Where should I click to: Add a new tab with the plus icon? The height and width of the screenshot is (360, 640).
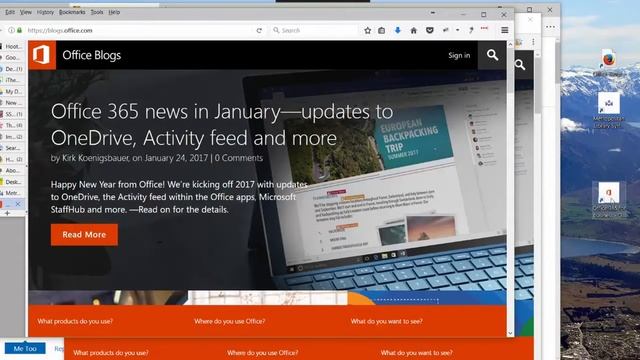point(7,213)
